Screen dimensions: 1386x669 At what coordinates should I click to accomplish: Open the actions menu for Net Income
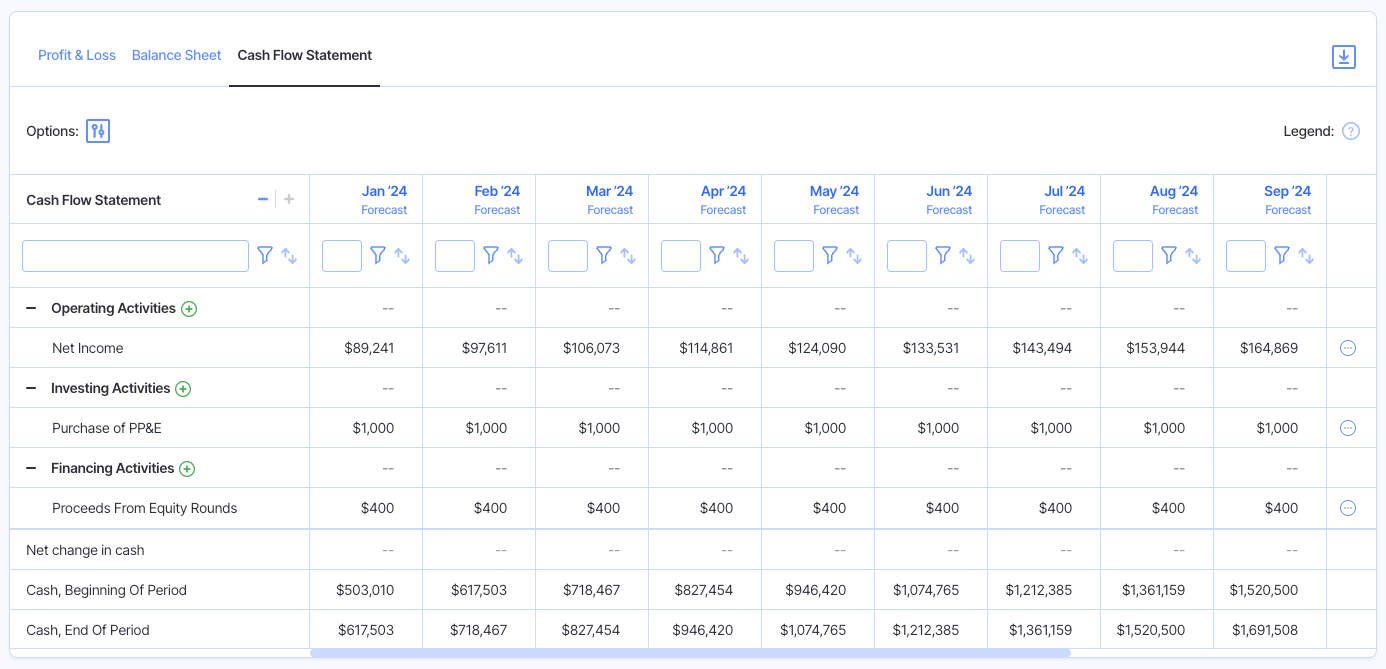[x=1348, y=347]
